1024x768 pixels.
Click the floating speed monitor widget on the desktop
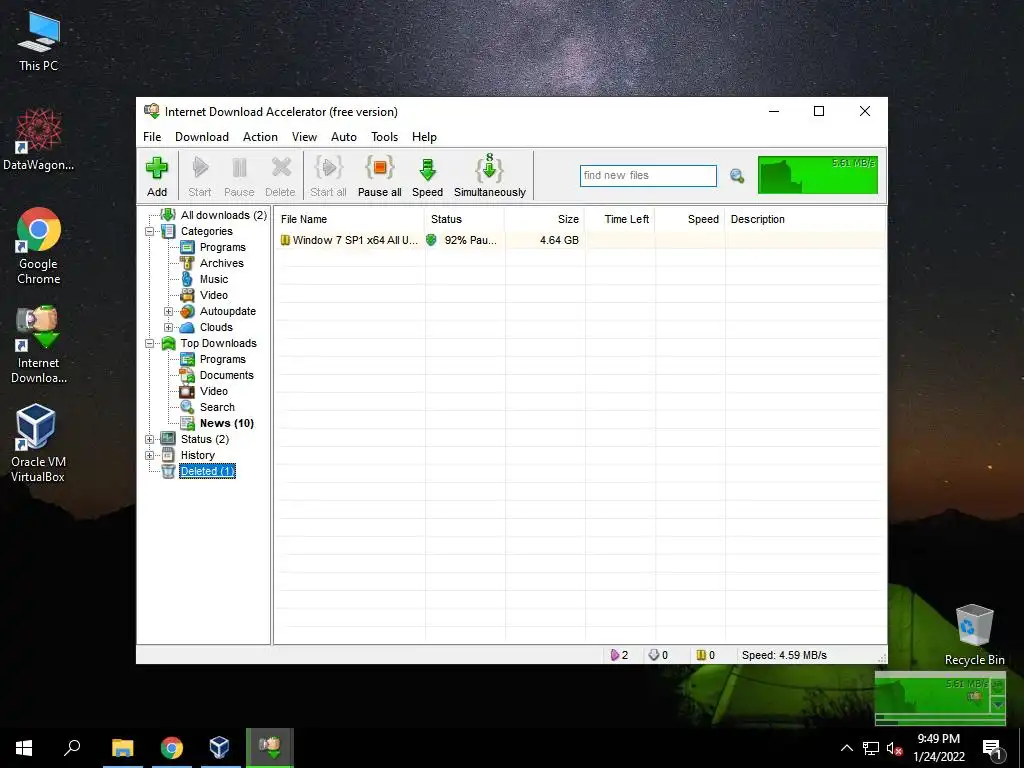pos(940,698)
